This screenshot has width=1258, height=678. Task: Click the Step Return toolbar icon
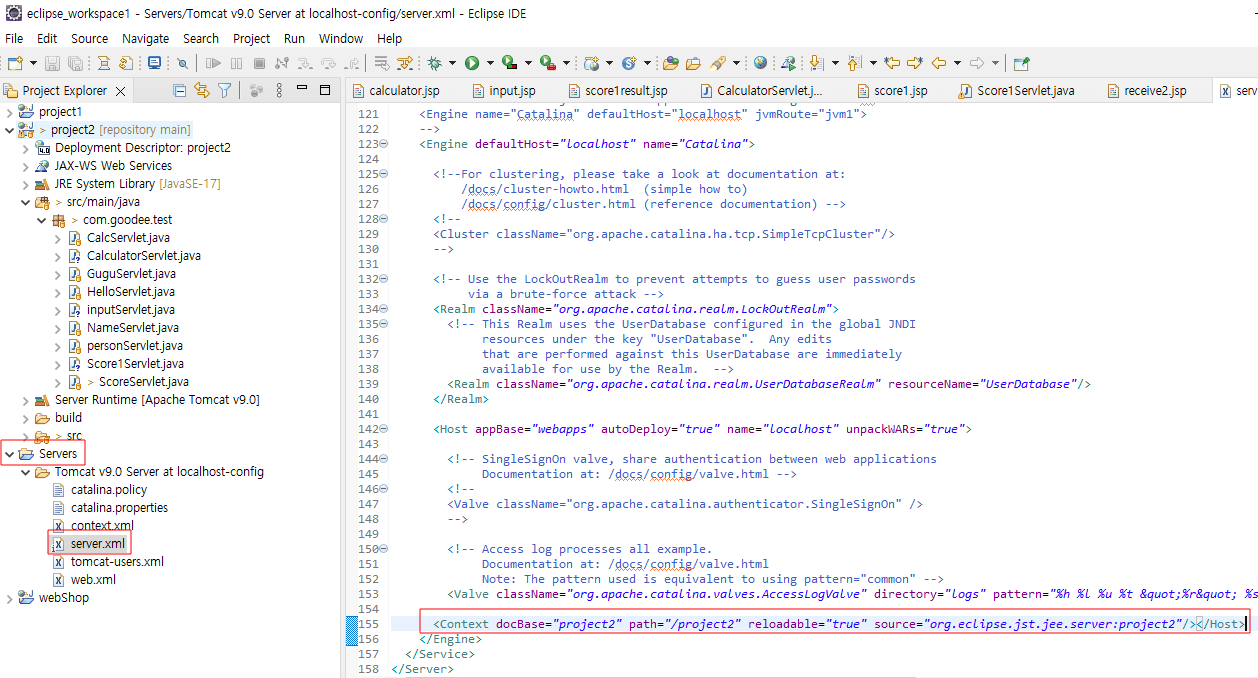click(350, 63)
